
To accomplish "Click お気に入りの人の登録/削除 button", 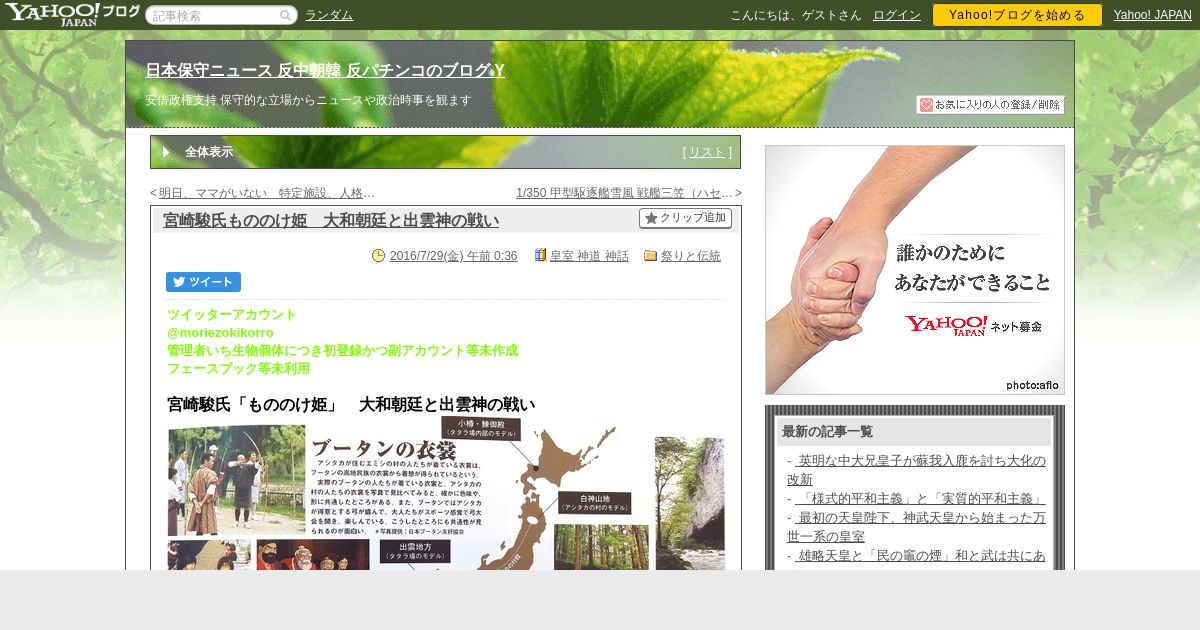I will click(x=990, y=105).
